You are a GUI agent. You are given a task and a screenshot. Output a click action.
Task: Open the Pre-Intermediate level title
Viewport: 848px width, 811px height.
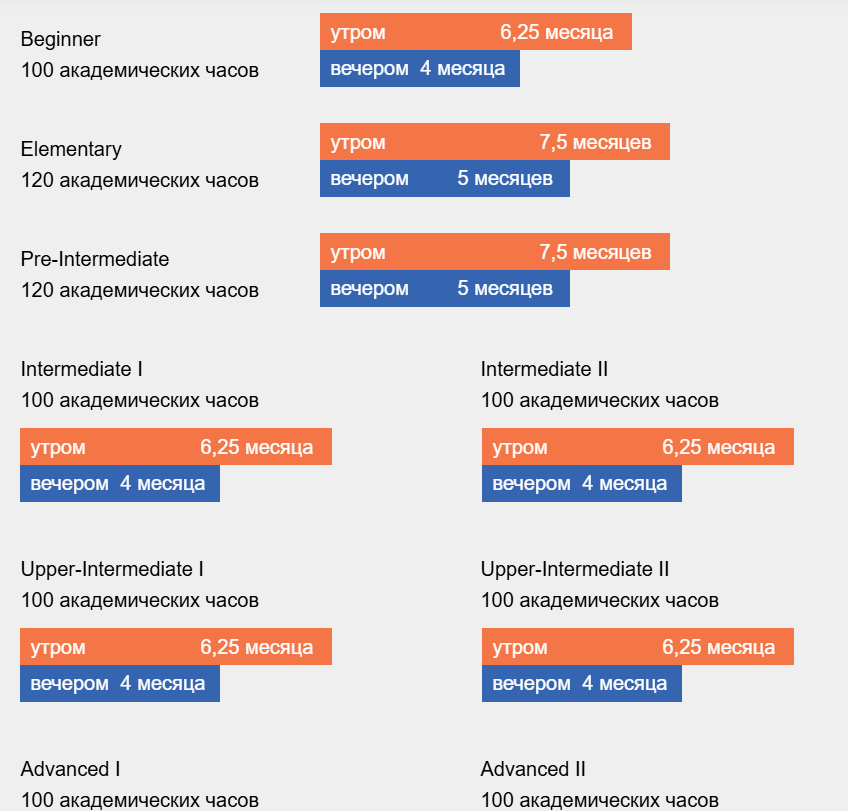[95, 259]
